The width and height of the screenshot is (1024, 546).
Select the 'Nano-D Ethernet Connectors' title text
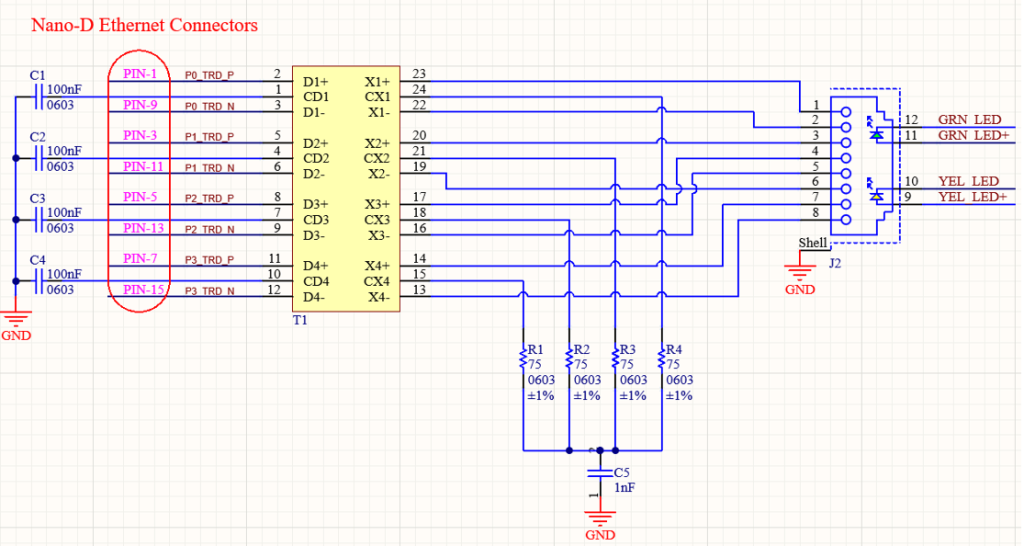tap(144, 25)
